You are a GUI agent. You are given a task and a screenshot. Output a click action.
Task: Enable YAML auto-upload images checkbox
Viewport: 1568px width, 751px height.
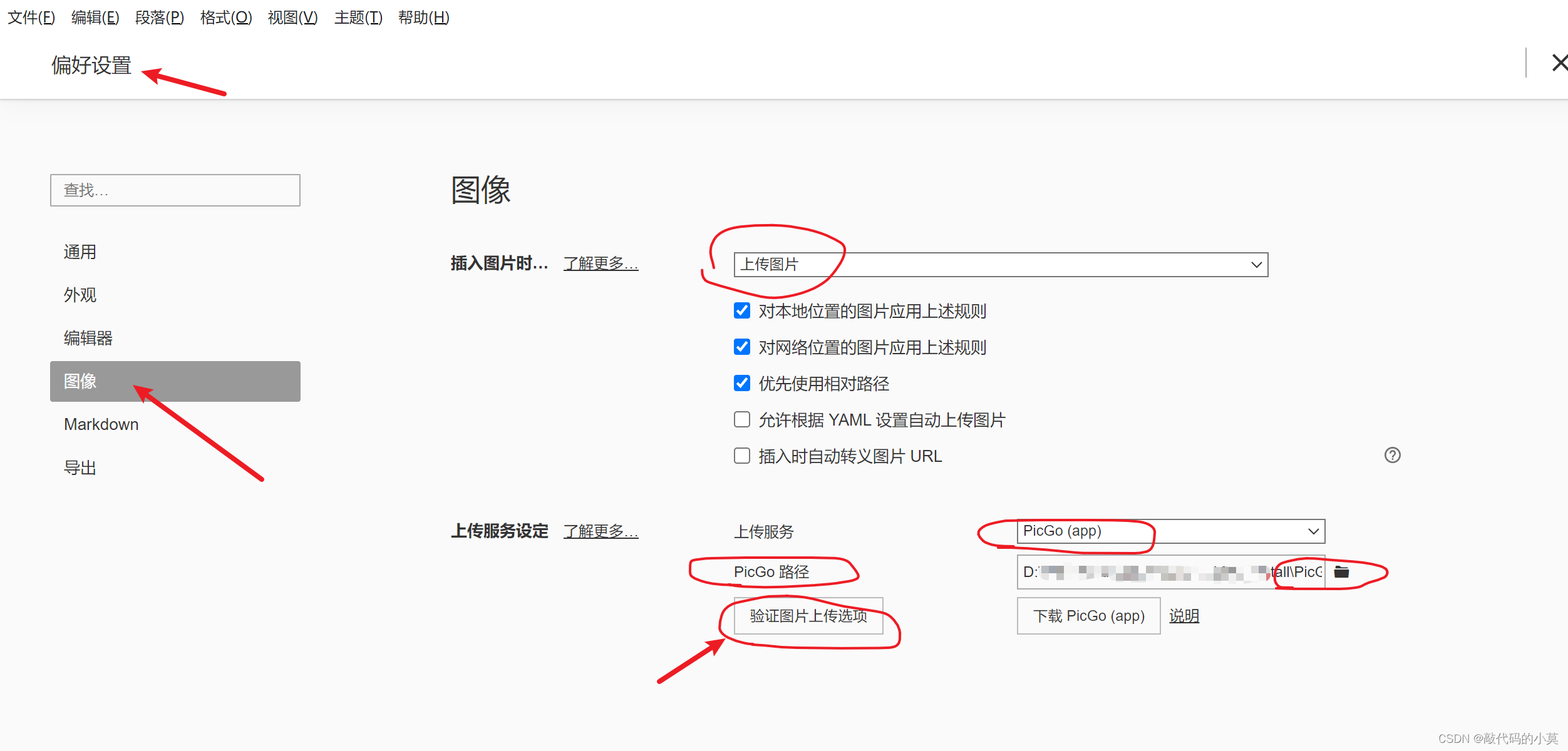742,419
